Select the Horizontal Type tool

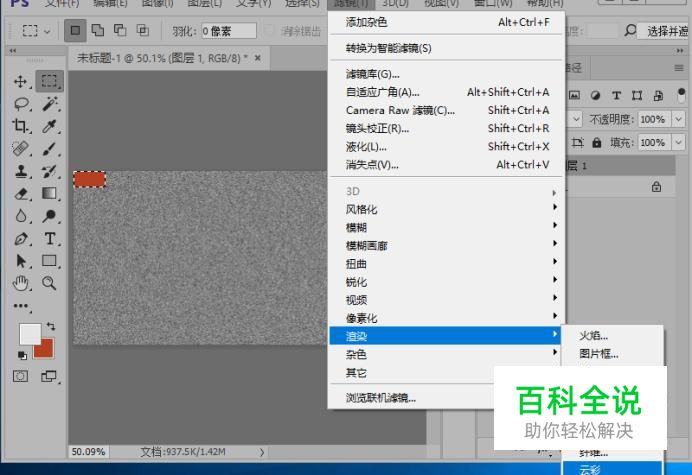click(x=50, y=238)
